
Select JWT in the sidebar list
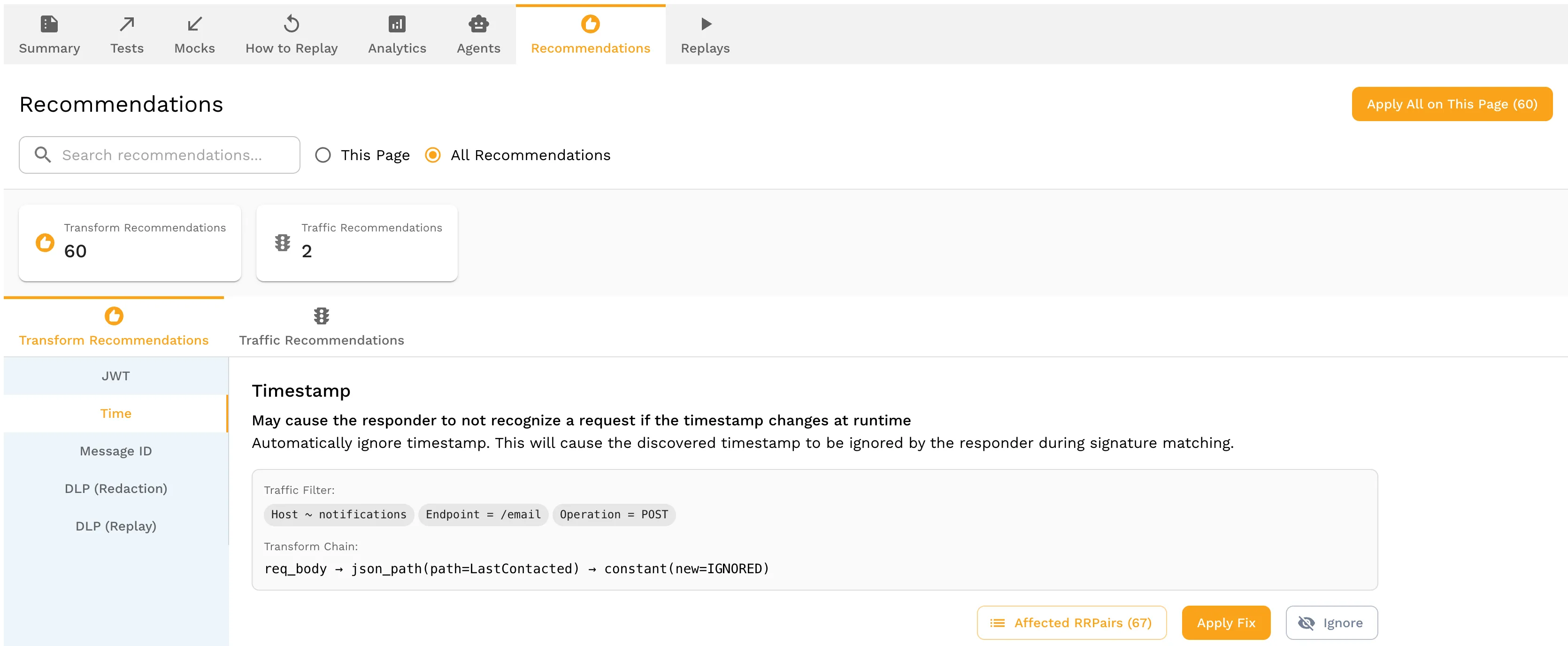[115, 376]
